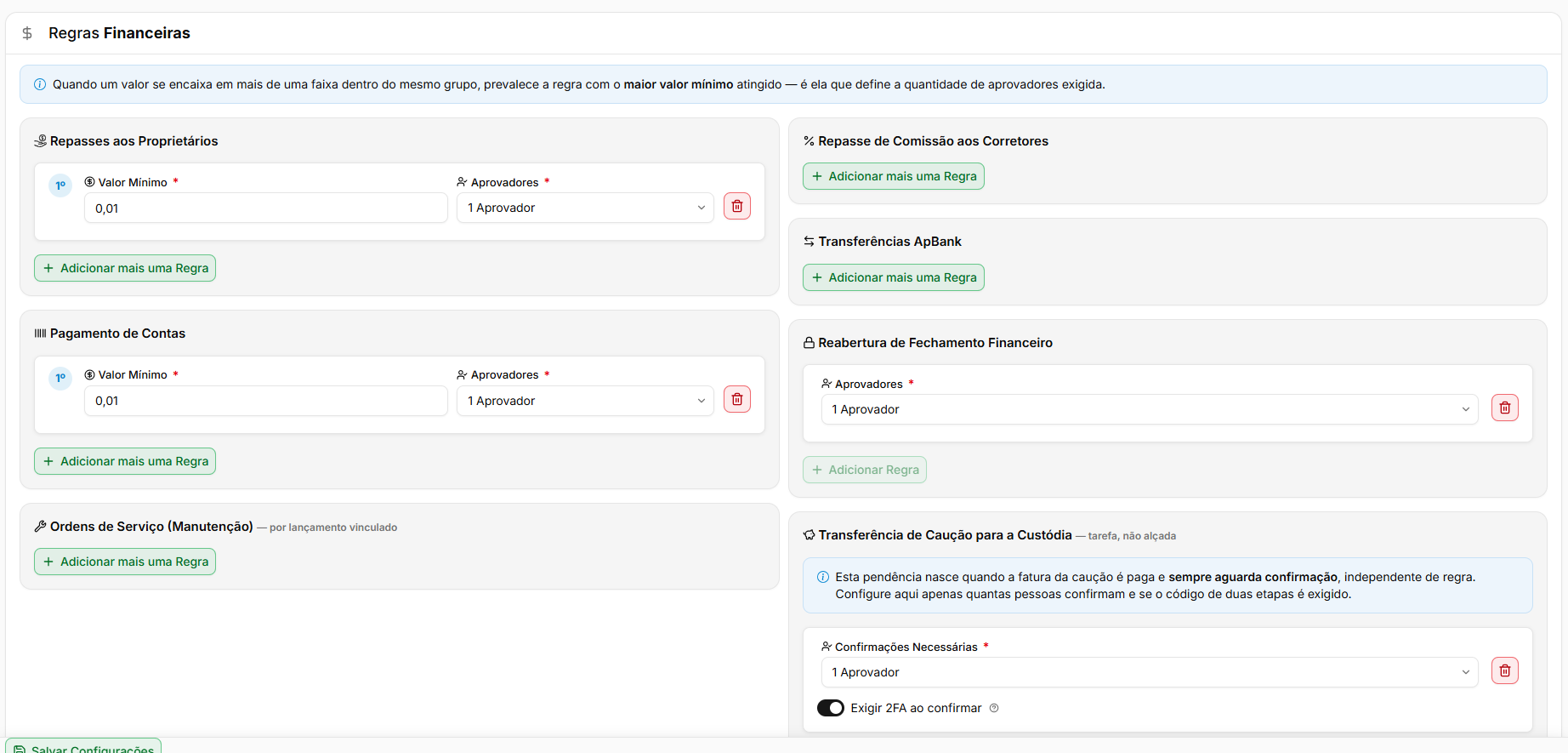1568x753 pixels.
Task: Add a rule under Pagamento de Contas
Action: pyautogui.click(x=125, y=461)
